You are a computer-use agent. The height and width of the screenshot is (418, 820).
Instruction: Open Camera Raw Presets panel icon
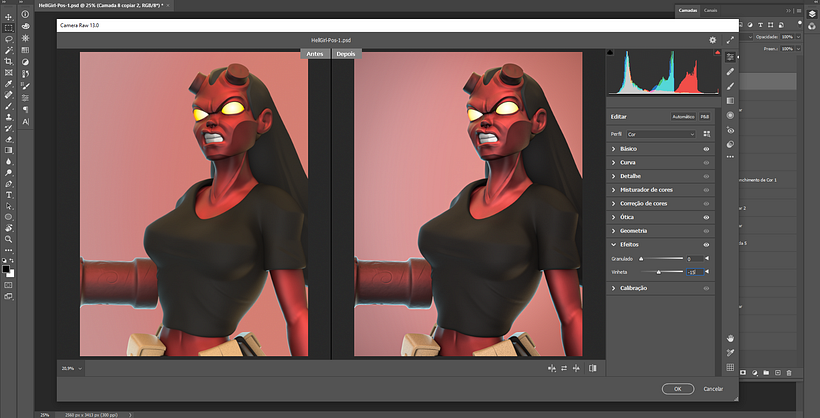(x=731, y=144)
